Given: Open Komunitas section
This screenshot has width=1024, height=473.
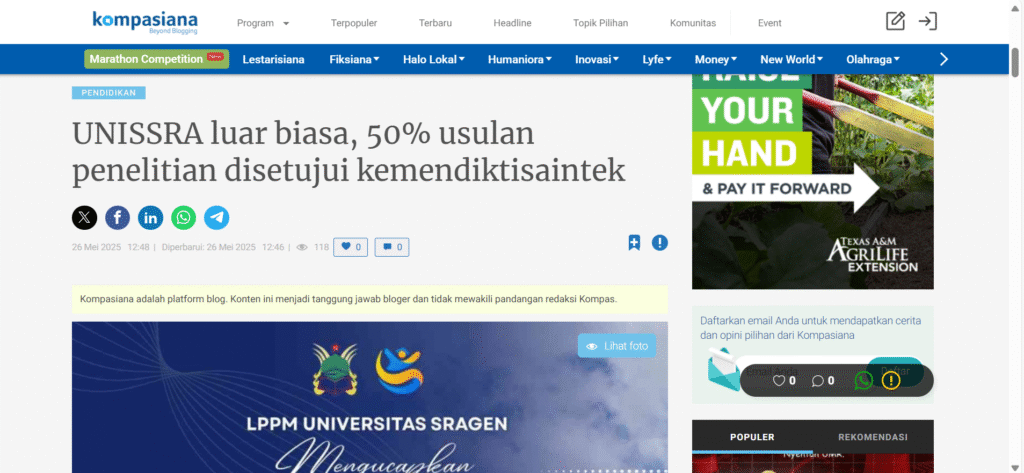Looking at the screenshot, I should (693, 23).
